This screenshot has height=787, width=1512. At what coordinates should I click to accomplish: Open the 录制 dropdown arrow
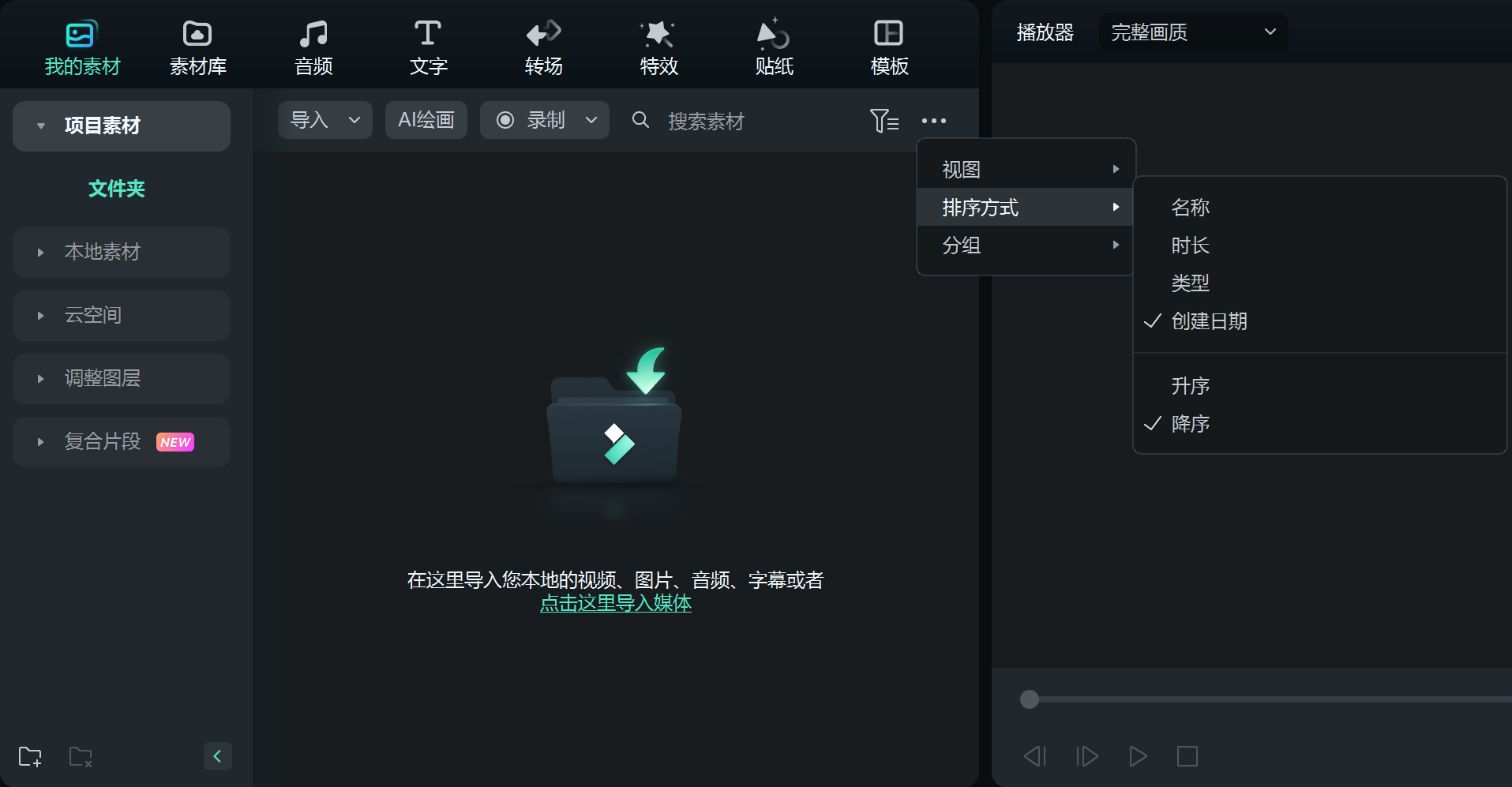coord(591,120)
